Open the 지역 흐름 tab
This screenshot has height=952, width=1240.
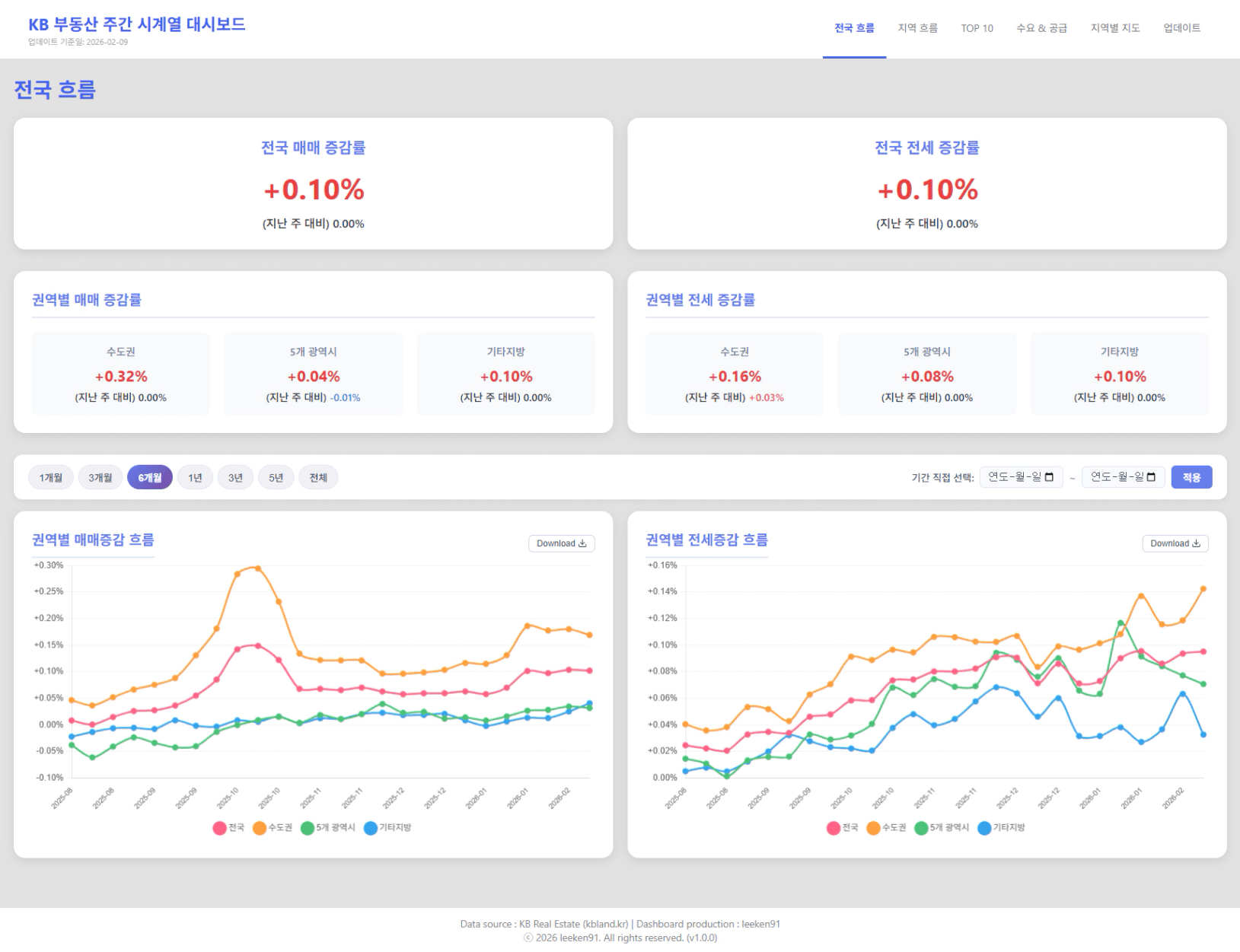coord(917,28)
